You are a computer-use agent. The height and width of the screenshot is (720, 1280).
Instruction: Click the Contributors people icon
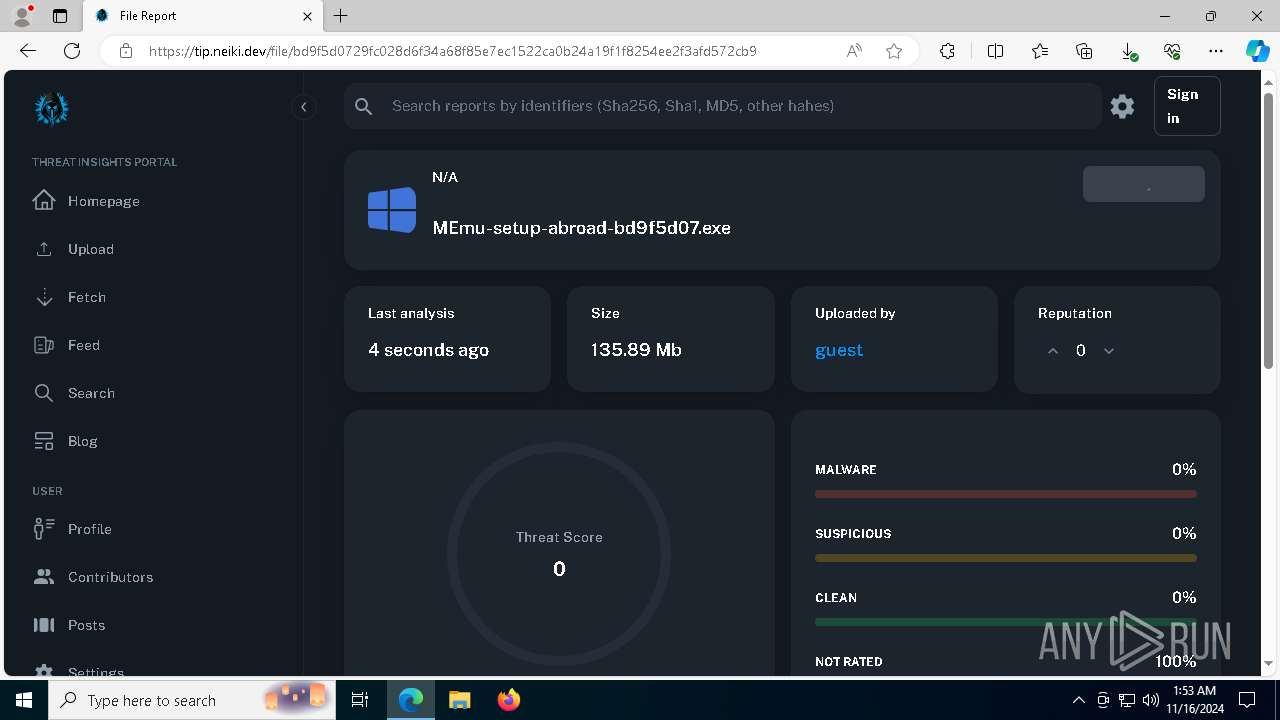click(x=43, y=577)
